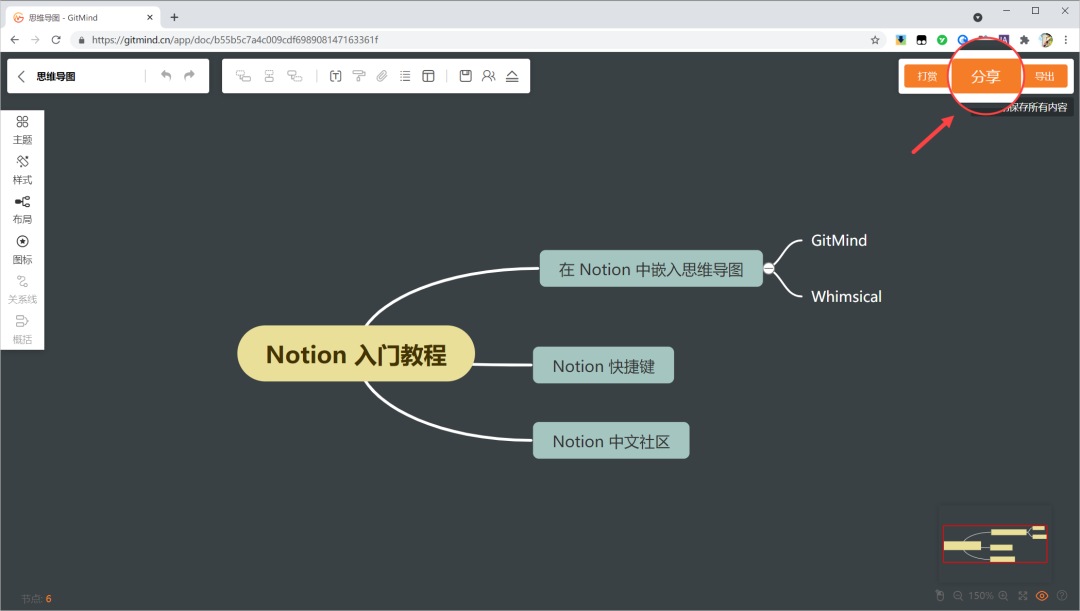Open the 样式 style panel

click(22, 170)
